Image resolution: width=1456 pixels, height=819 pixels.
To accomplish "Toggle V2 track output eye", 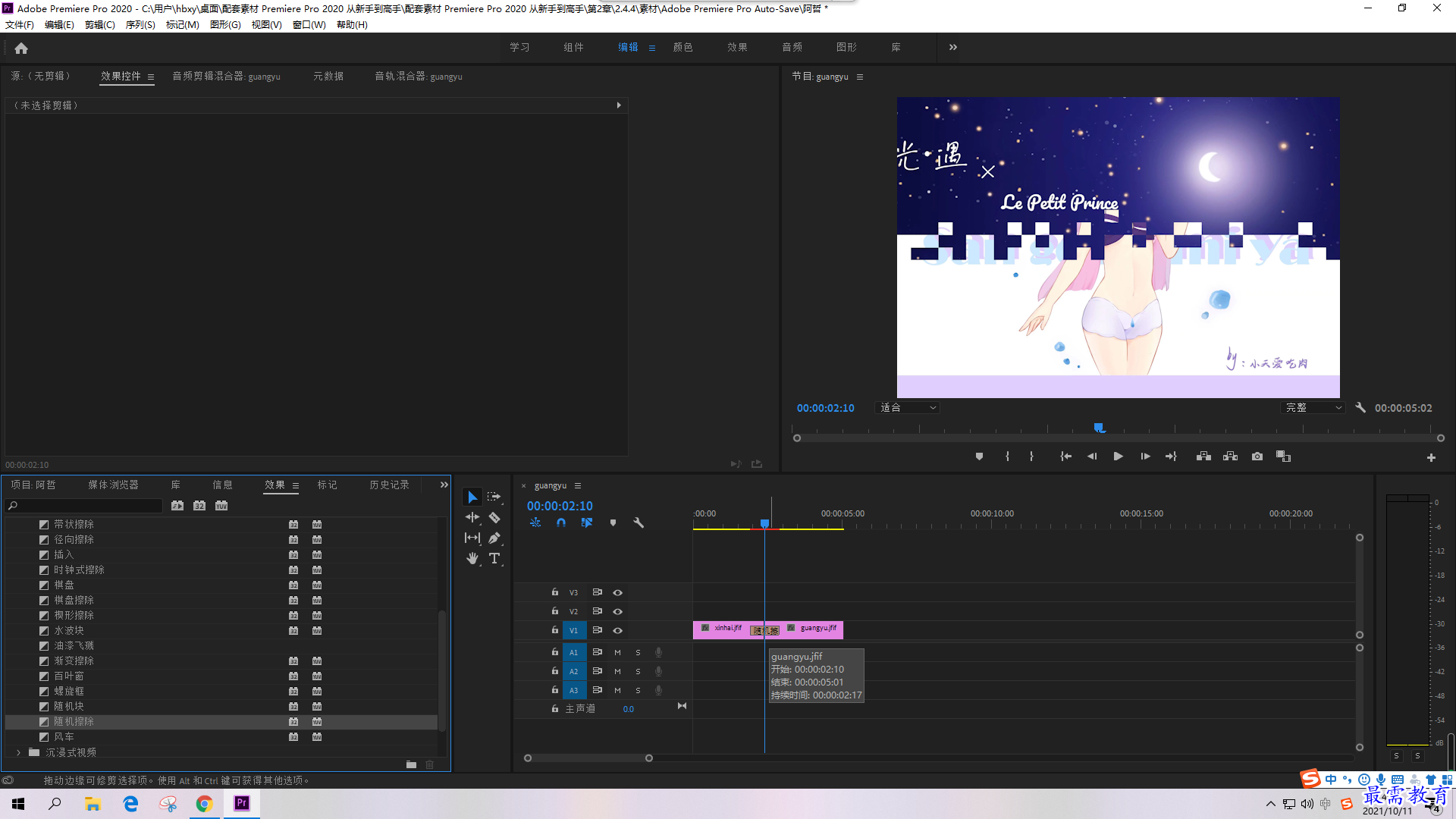I will 617,611.
